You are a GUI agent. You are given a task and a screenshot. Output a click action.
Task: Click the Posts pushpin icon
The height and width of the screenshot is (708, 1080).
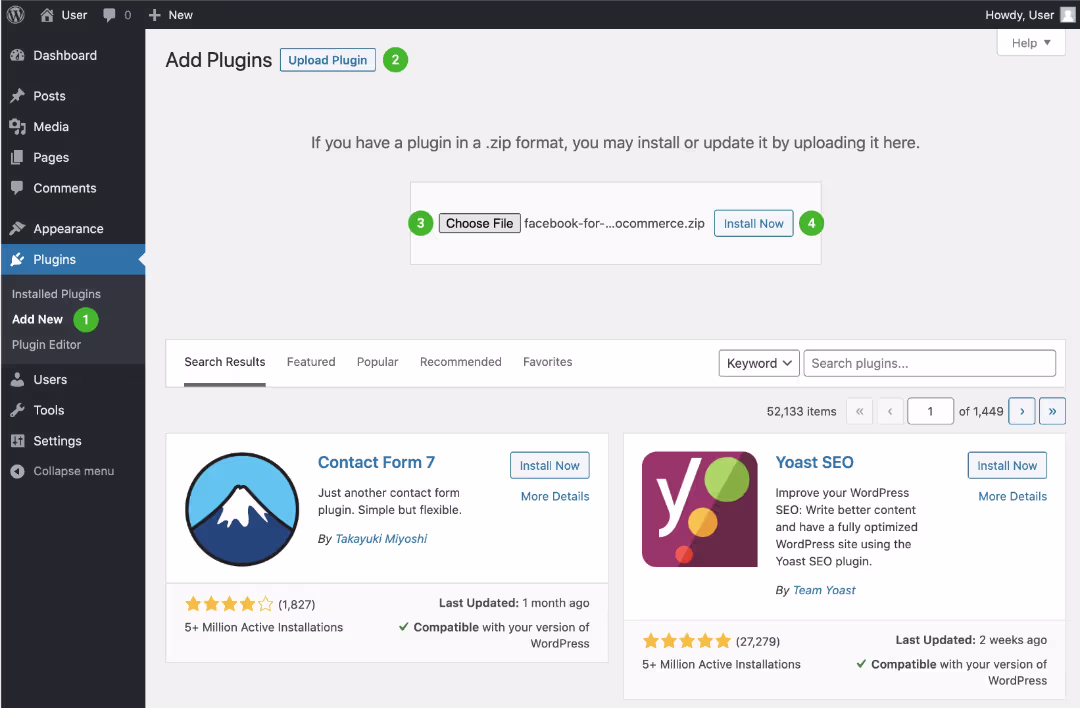[x=18, y=96]
